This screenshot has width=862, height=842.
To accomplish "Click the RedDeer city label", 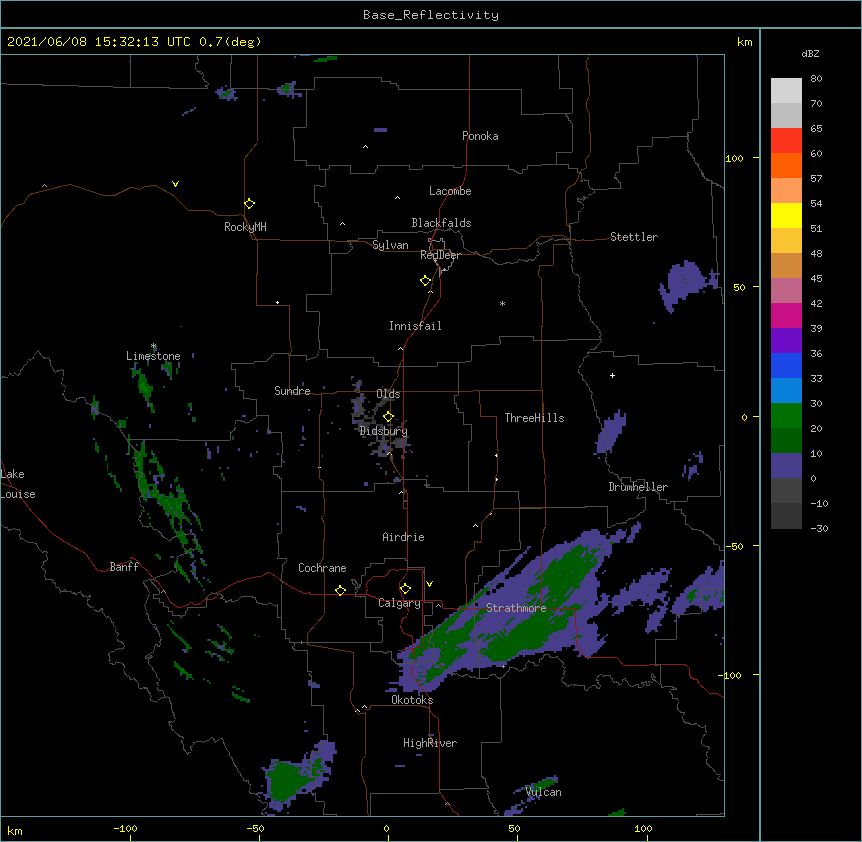I will coord(440,255).
